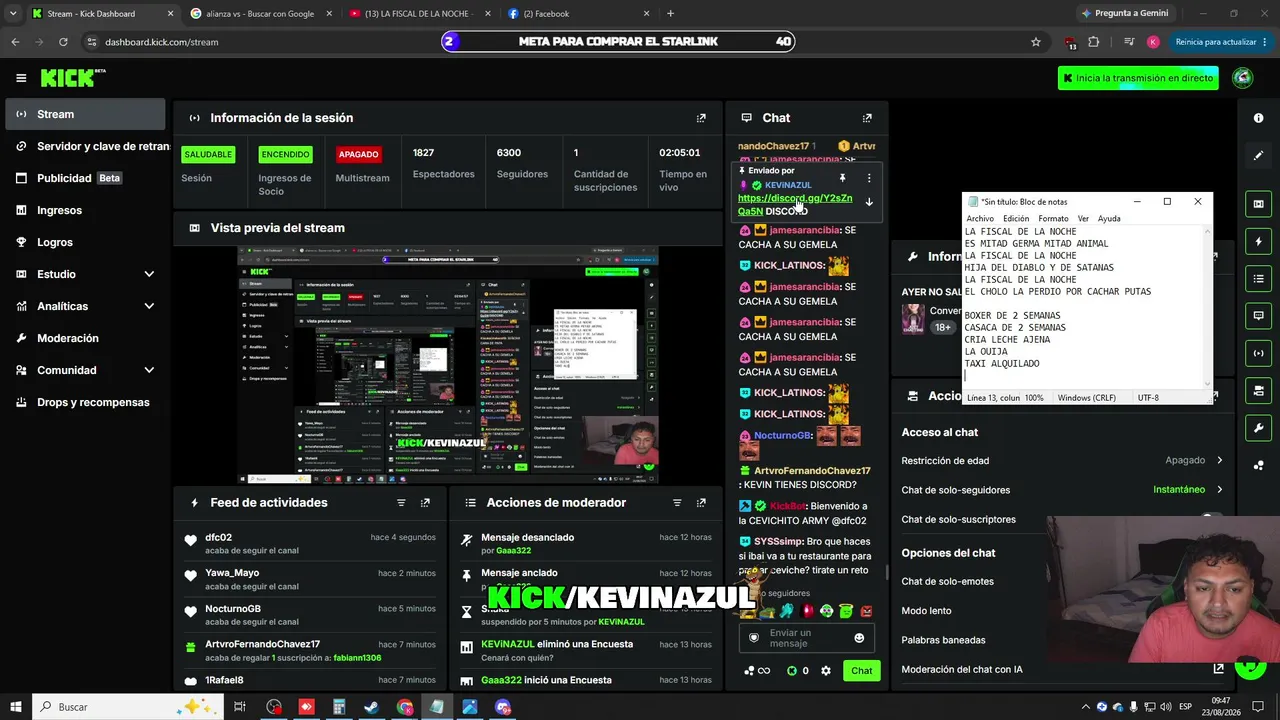Expand pinned message with down arrow
This screenshot has height=720, width=1280.
coord(869,202)
